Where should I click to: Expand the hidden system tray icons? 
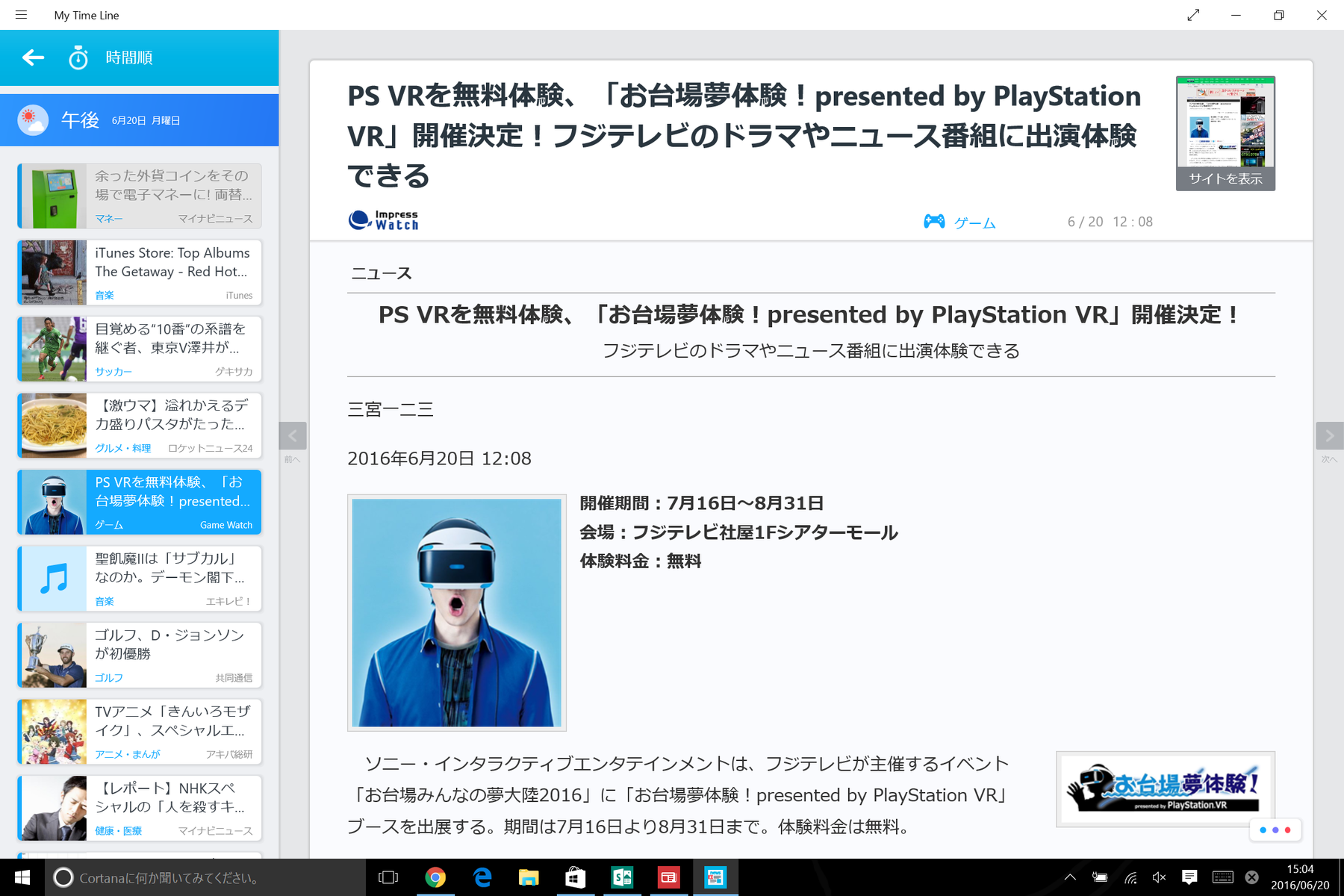point(1070,877)
